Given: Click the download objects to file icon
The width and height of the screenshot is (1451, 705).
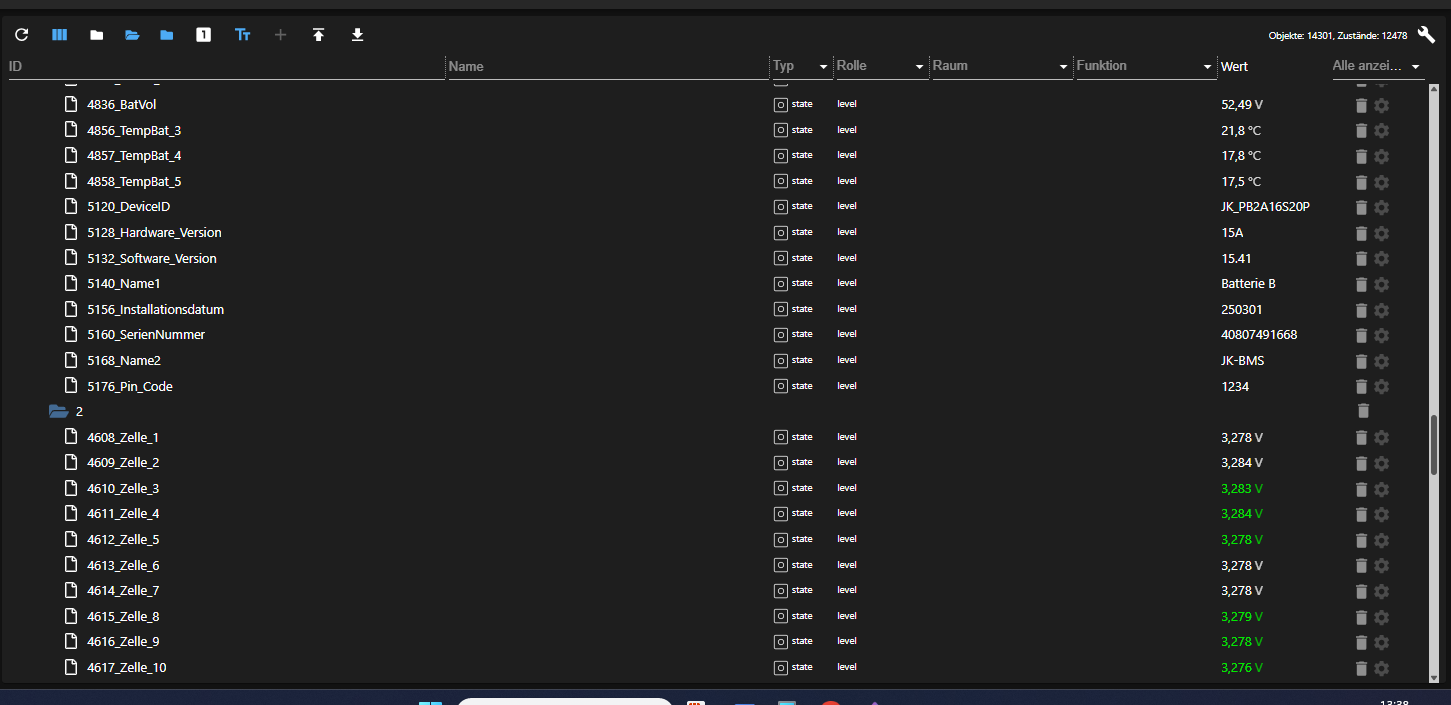Looking at the screenshot, I should 357,34.
